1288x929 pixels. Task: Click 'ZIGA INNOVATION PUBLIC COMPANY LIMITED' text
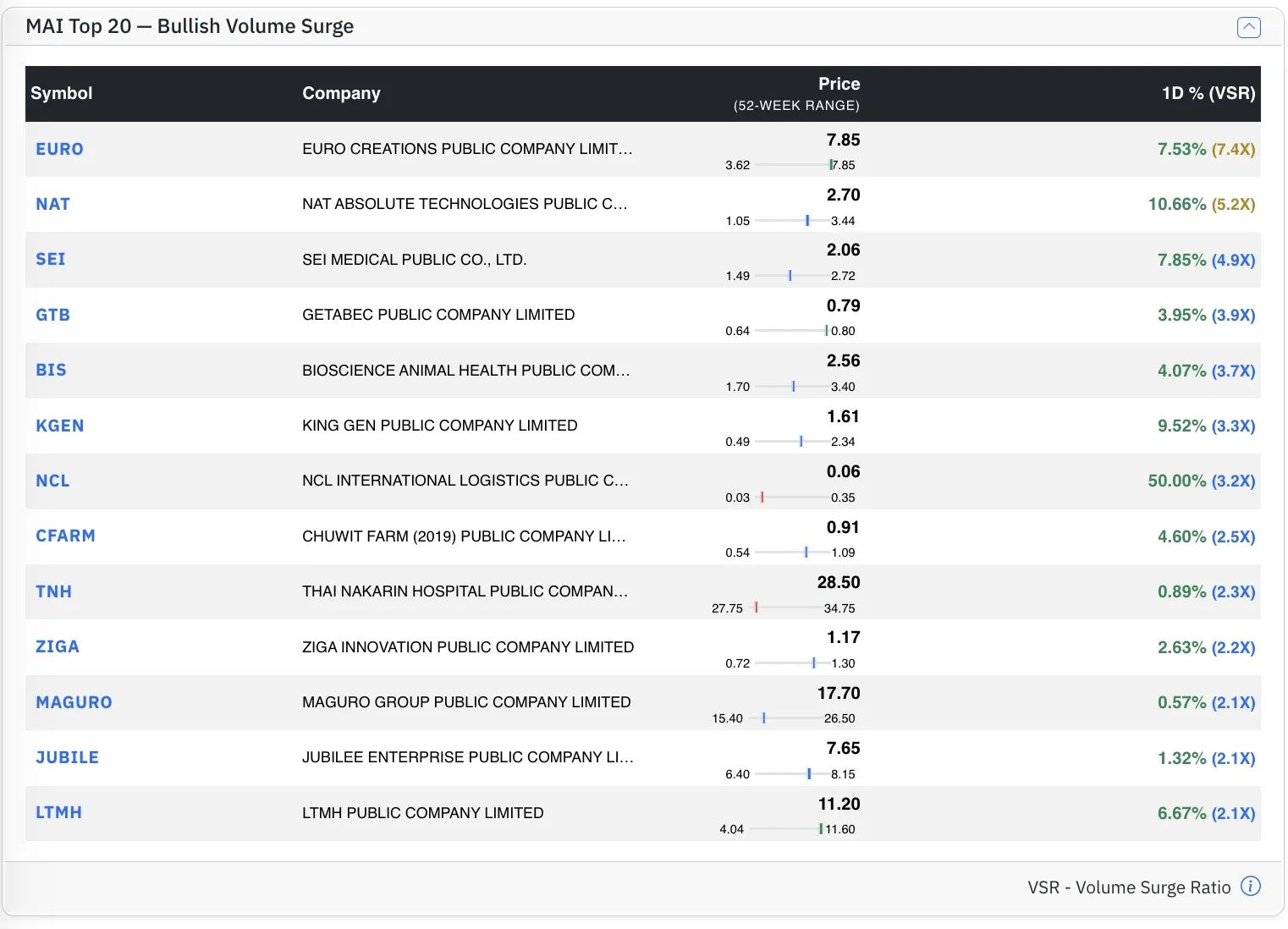pos(468,647)
